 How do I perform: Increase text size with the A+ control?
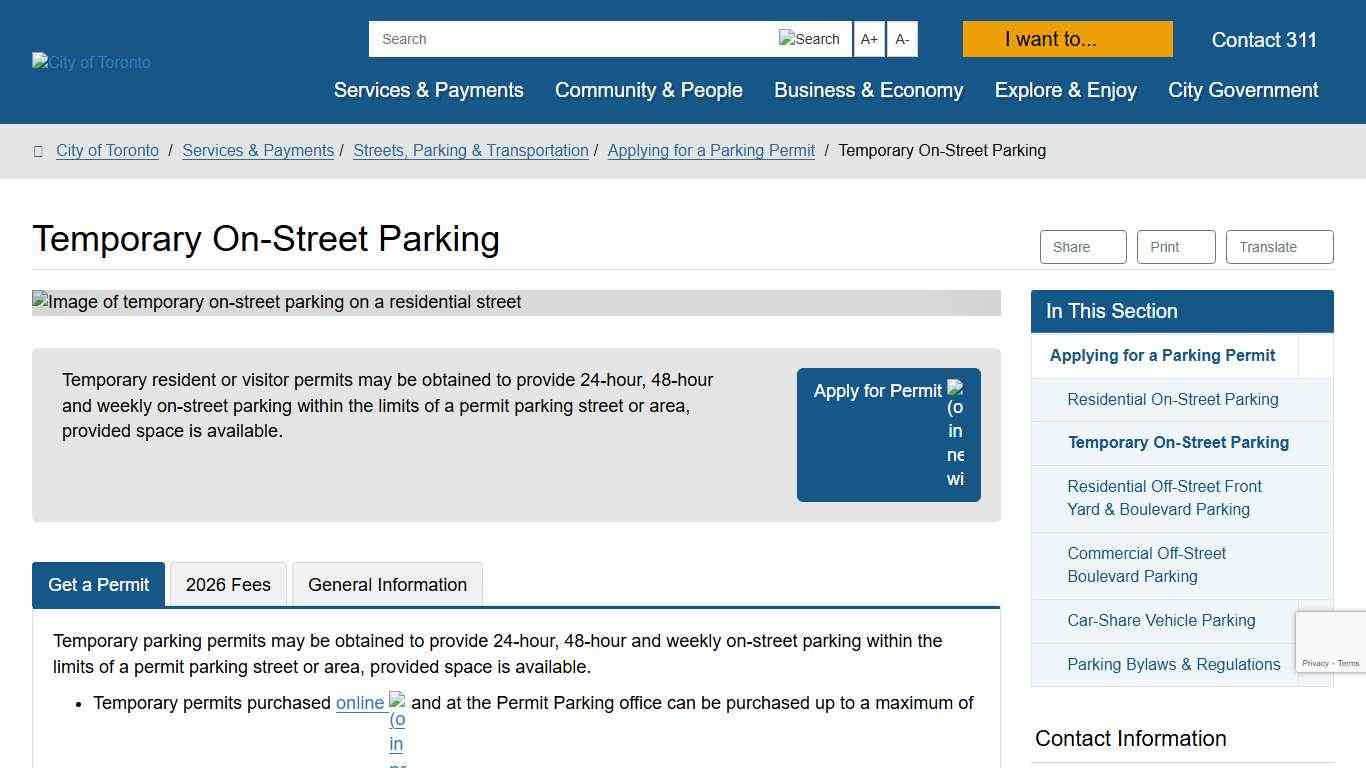pos(868,39)
